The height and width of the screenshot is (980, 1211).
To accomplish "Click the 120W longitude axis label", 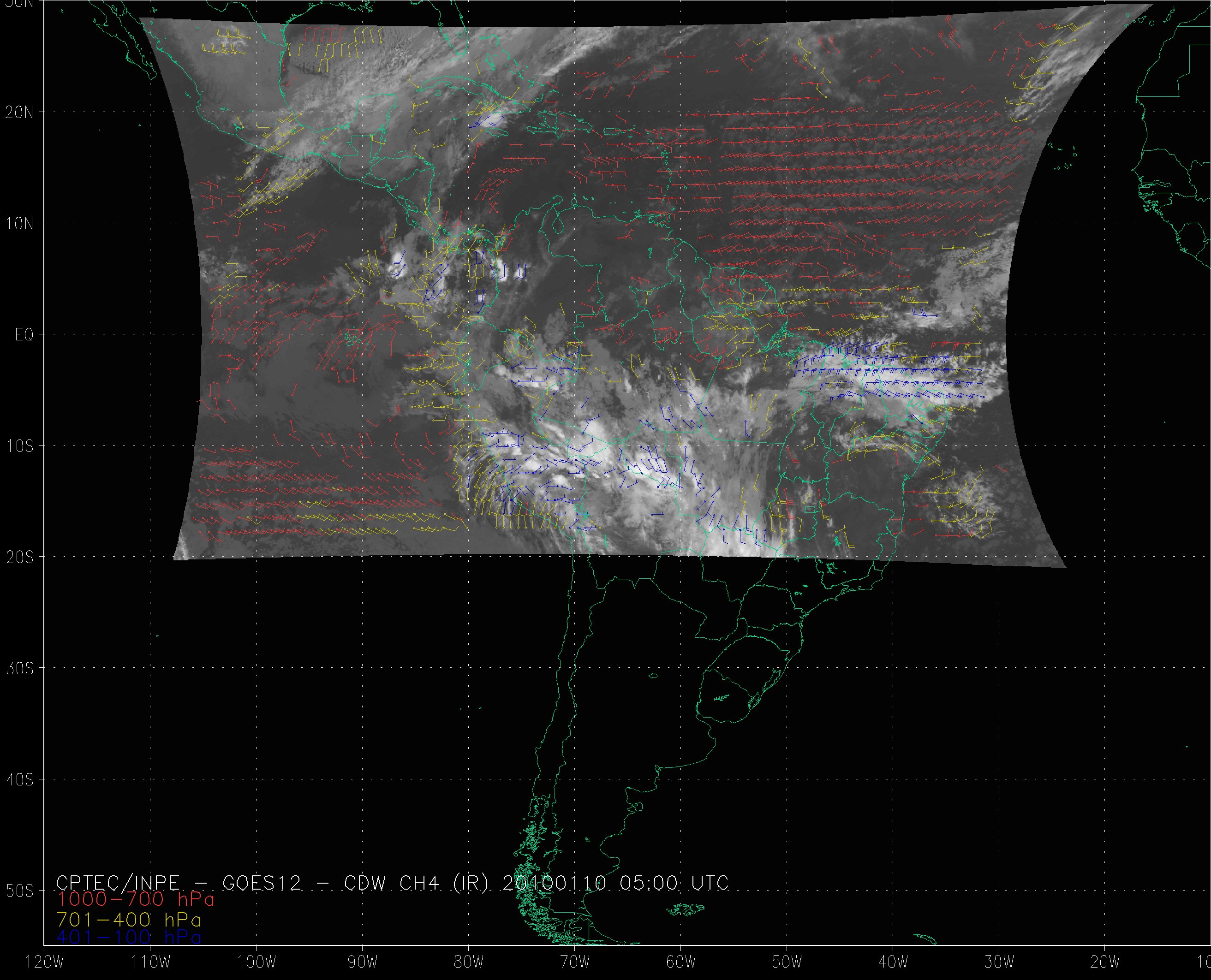I will tap(45, 962).
